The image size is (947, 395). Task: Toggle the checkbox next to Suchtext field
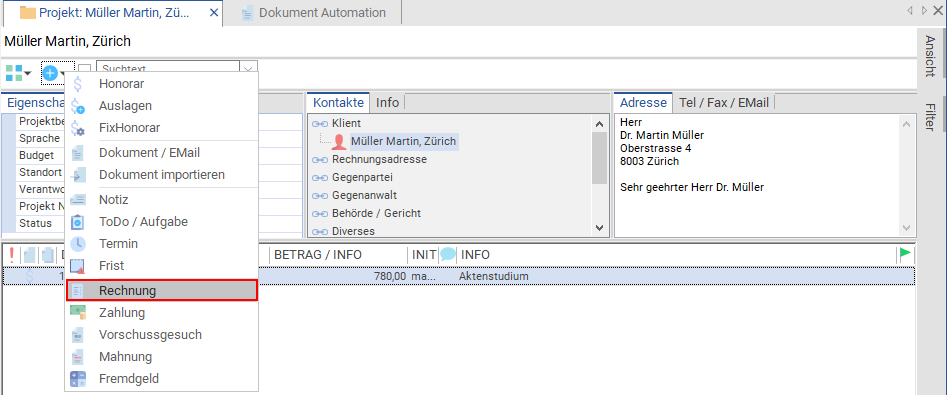point(85,70)
